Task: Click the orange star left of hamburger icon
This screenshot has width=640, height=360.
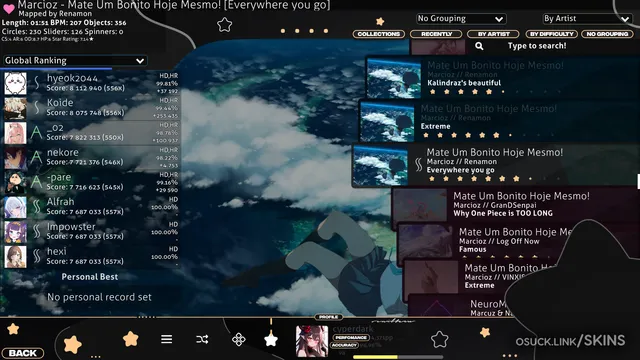Action: pyautogui.click(x=130, y=339)
